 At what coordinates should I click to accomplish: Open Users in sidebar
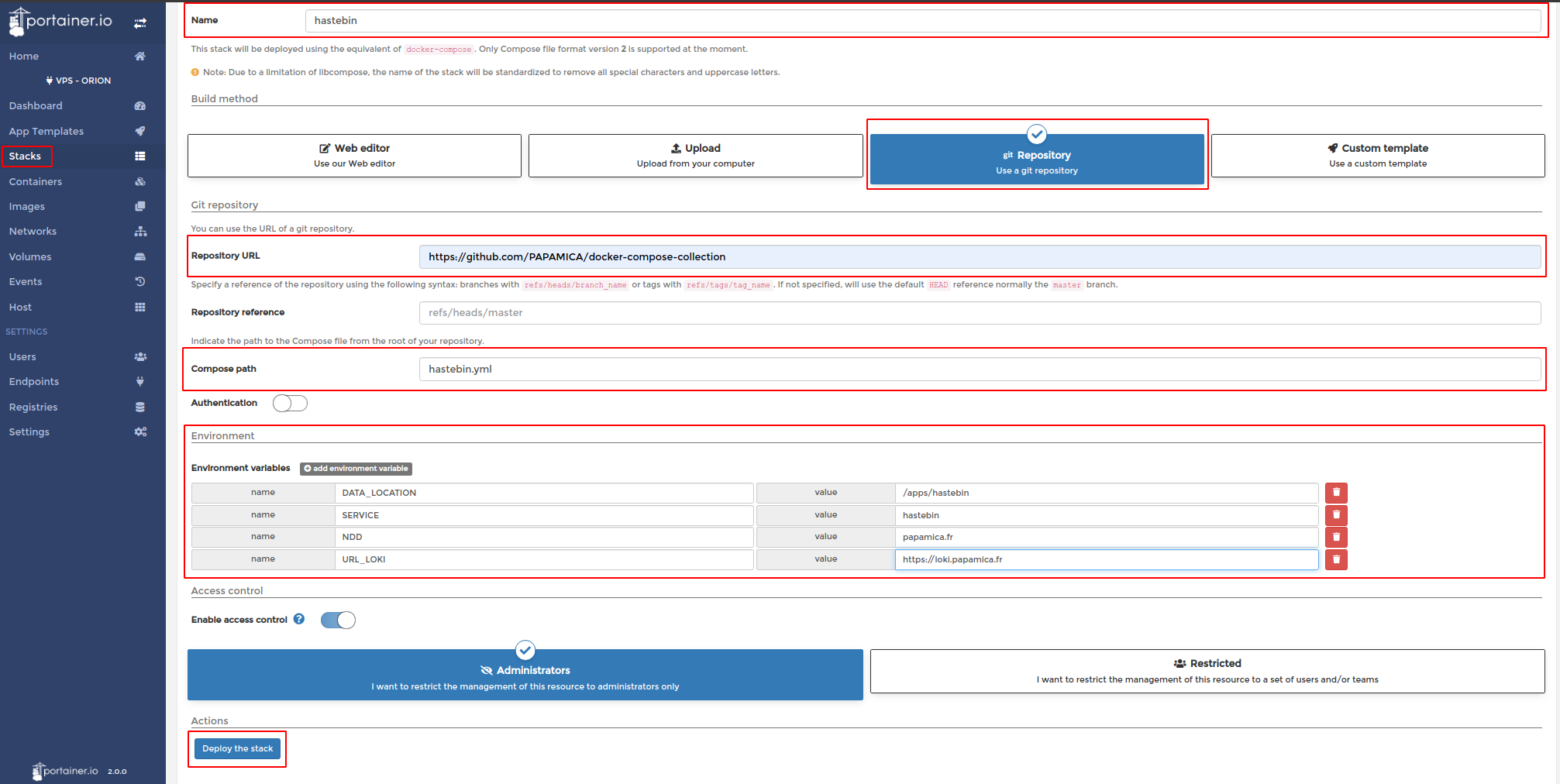22,356
